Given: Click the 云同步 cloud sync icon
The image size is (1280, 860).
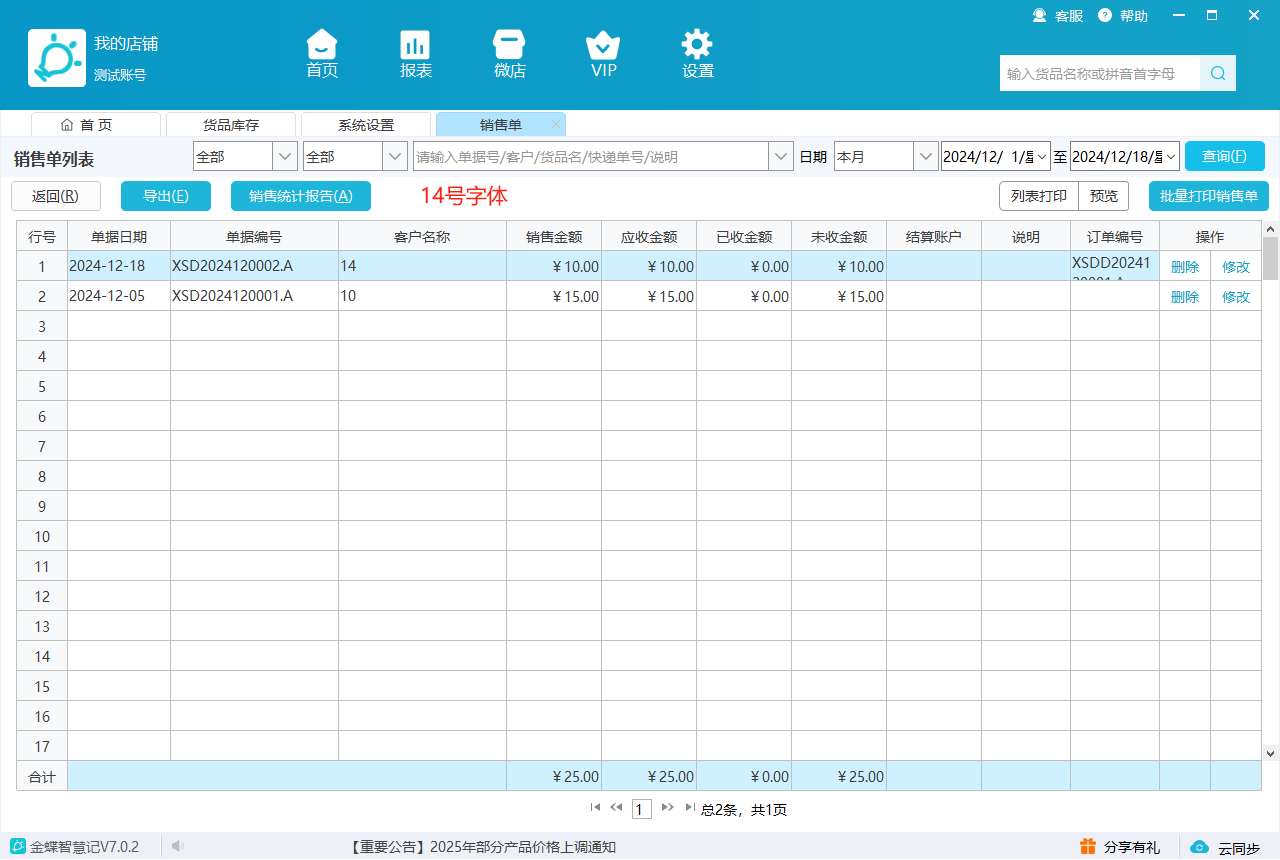Looking at the screenshot, I should [1199, 847].
